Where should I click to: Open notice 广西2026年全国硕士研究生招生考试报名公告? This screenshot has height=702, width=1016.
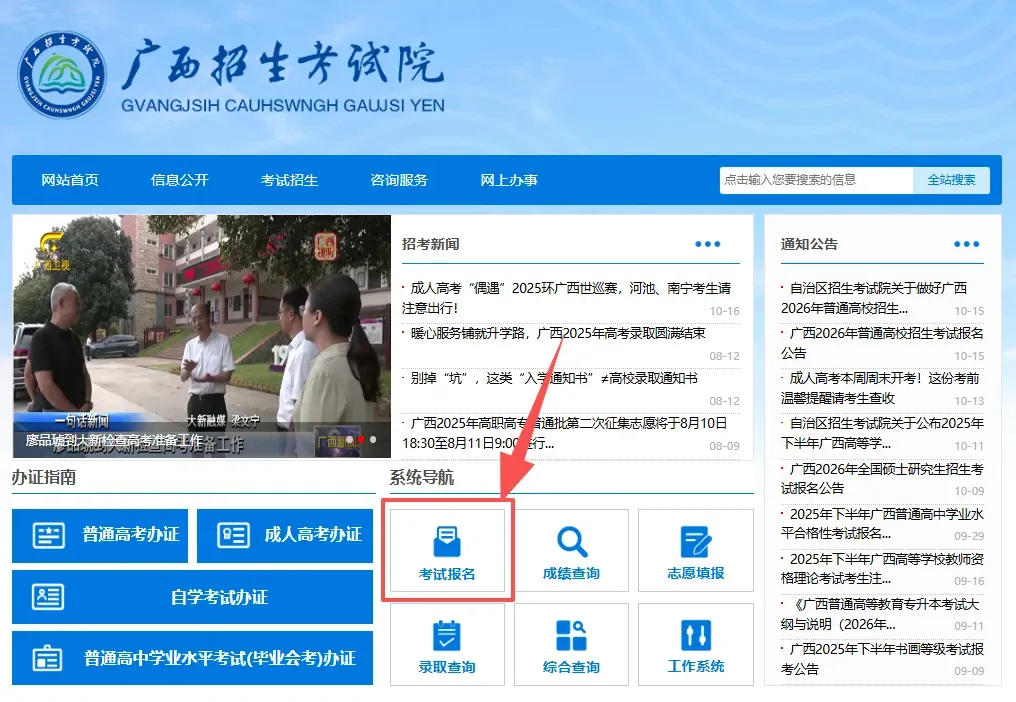[x=882, y=478]
